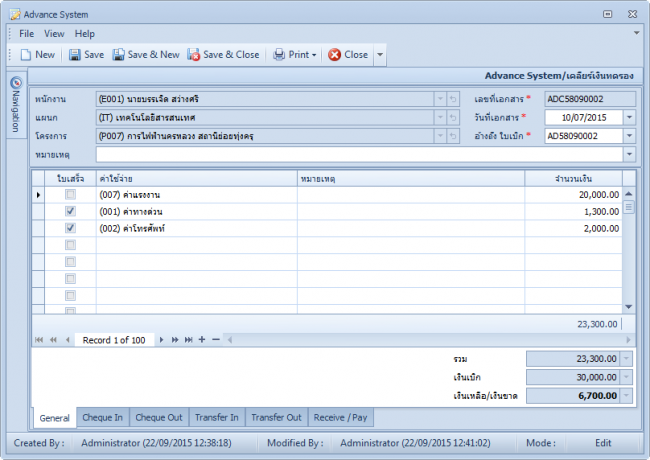
Task: Switch to the Transfer In tab
Action: [x=217, y=417]
